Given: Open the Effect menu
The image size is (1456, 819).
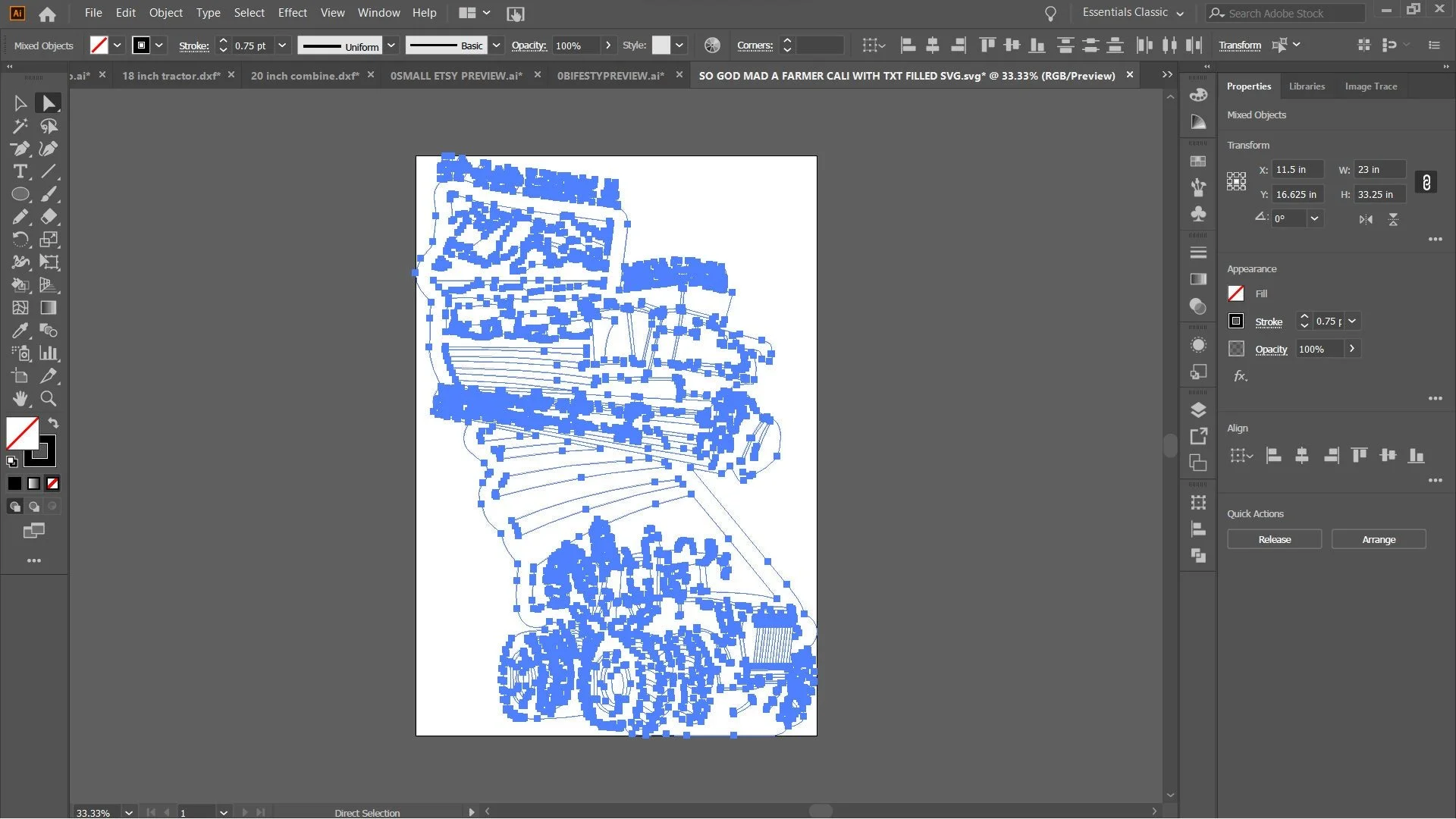Looking at the screenshot, I should click(292, 13).
